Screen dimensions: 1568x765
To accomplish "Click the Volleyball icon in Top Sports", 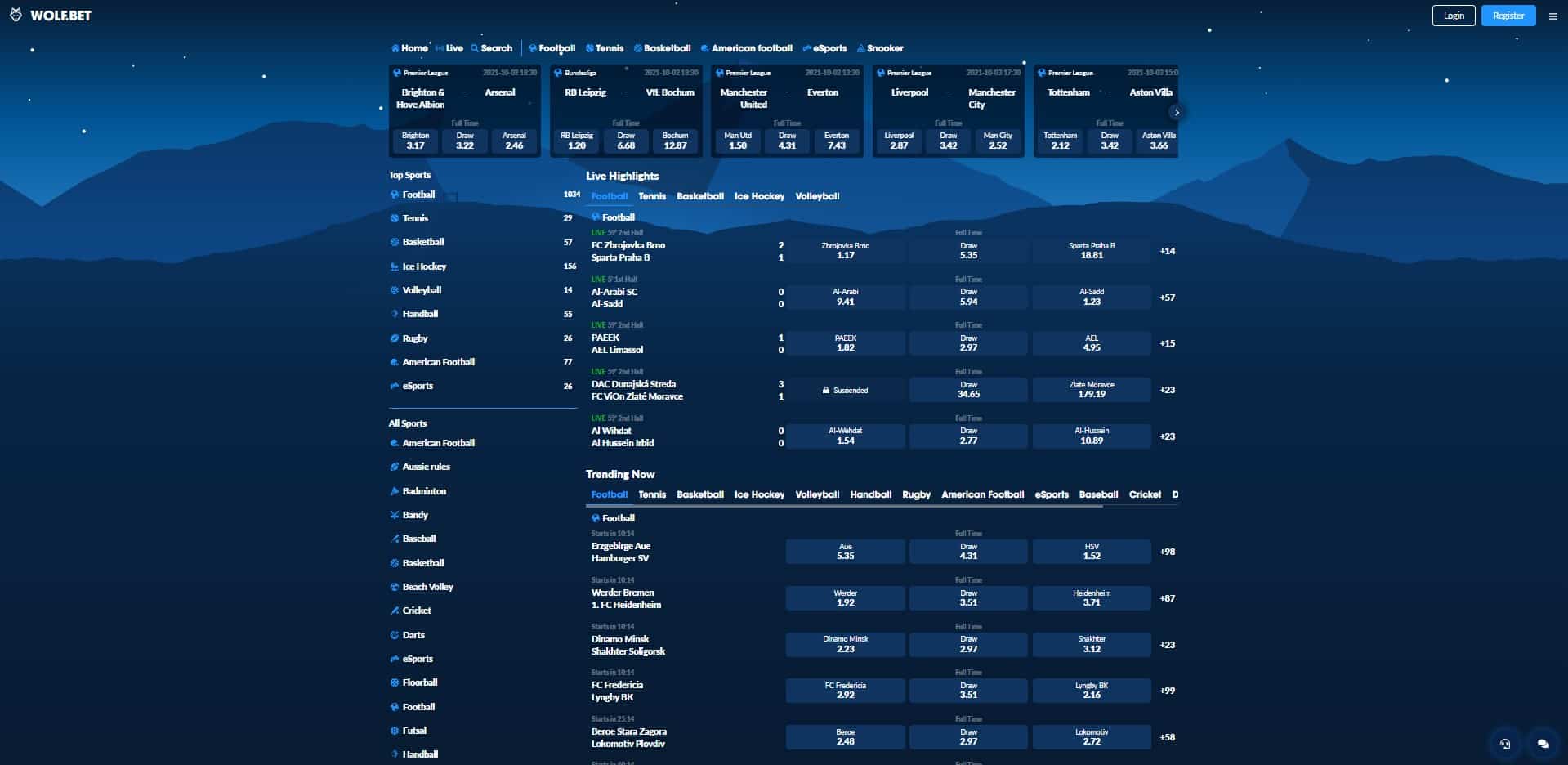I will [395, 290].
